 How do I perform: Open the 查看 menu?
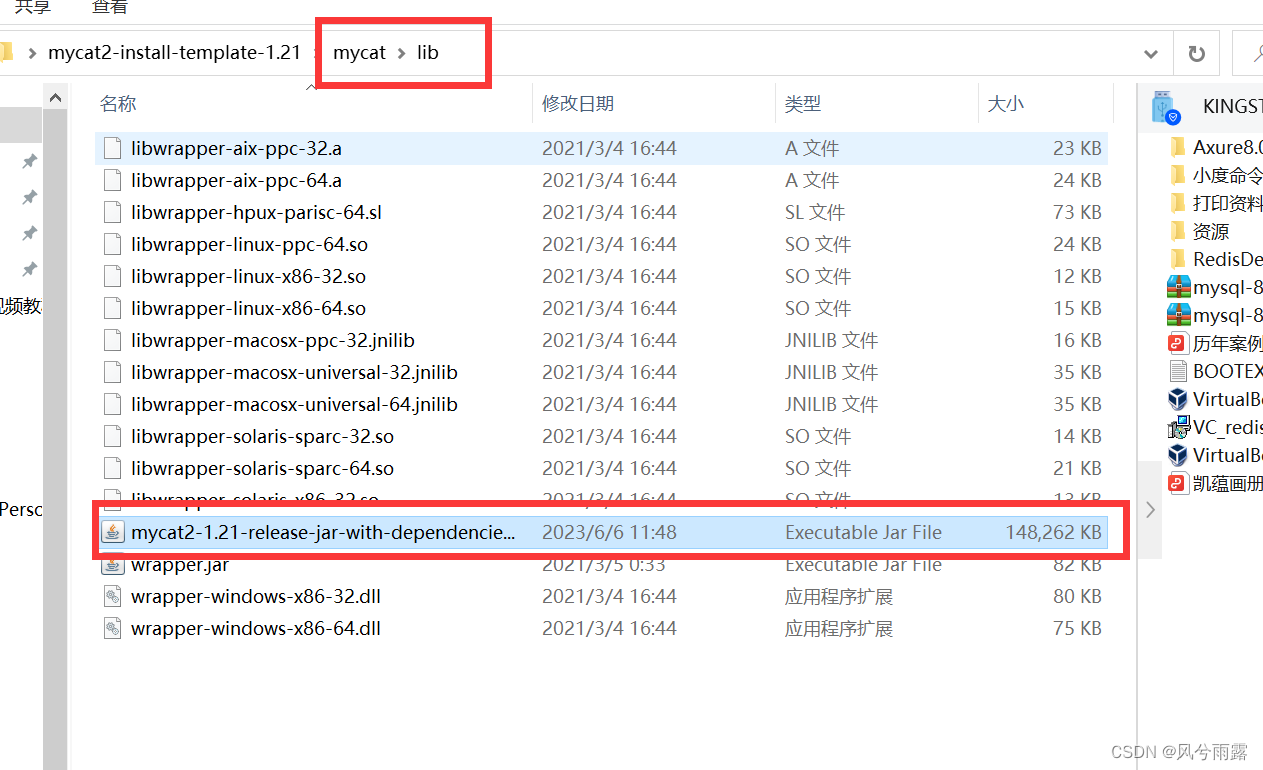click(x=109, y=8)
